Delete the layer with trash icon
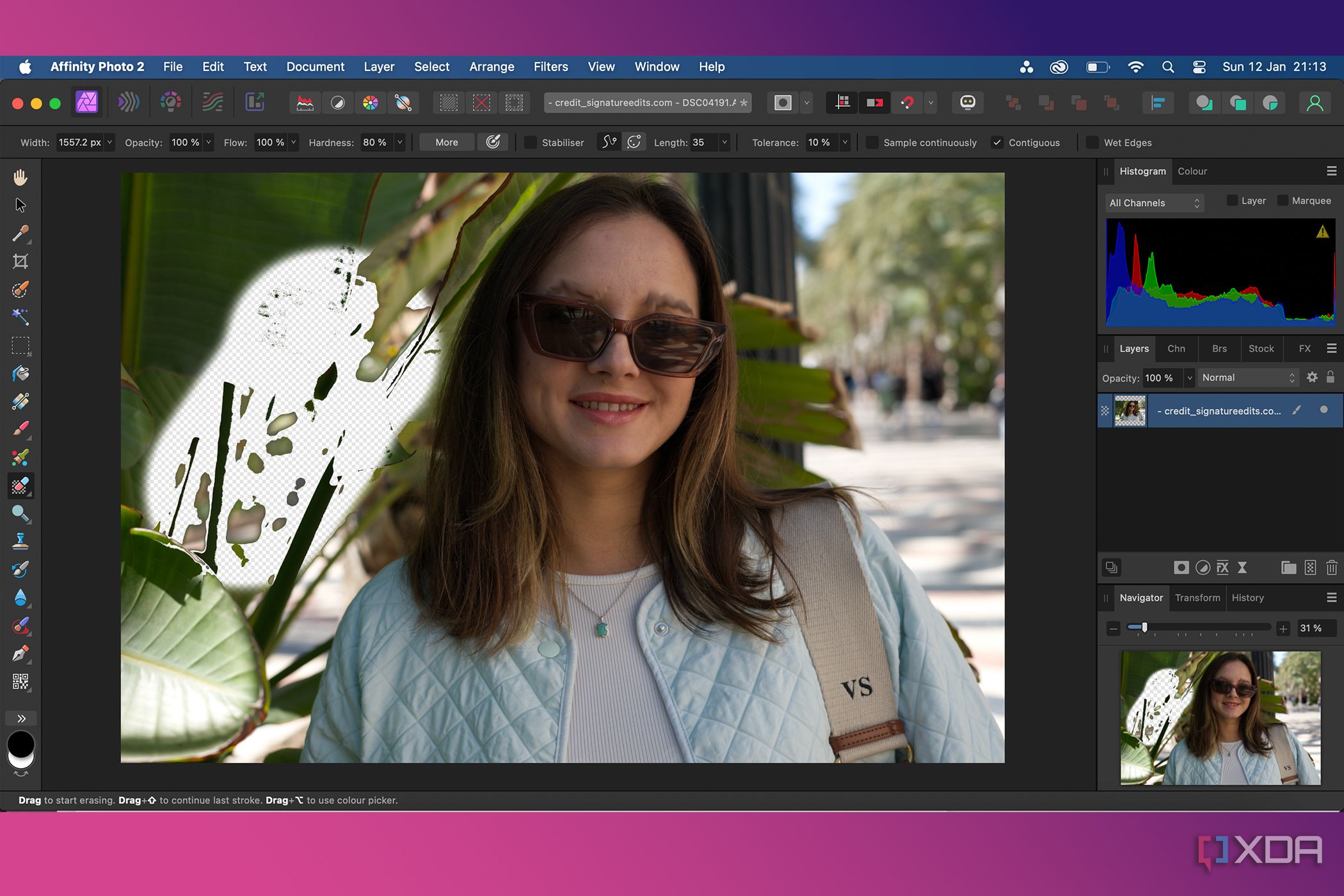This screenshot has width=1344, height=896. [x=1332, y=568]
